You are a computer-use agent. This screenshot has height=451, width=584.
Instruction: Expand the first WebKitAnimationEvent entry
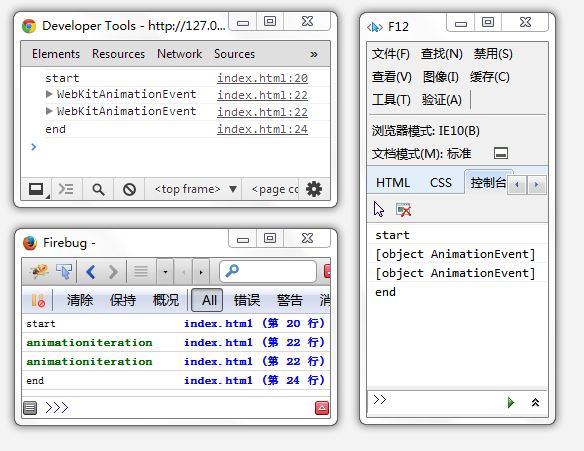point(49,94)
